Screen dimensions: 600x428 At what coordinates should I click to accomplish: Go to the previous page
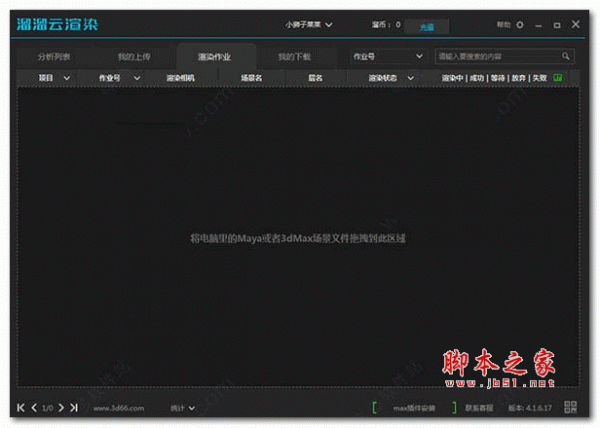pyautogui.click(x=34, y=407)
